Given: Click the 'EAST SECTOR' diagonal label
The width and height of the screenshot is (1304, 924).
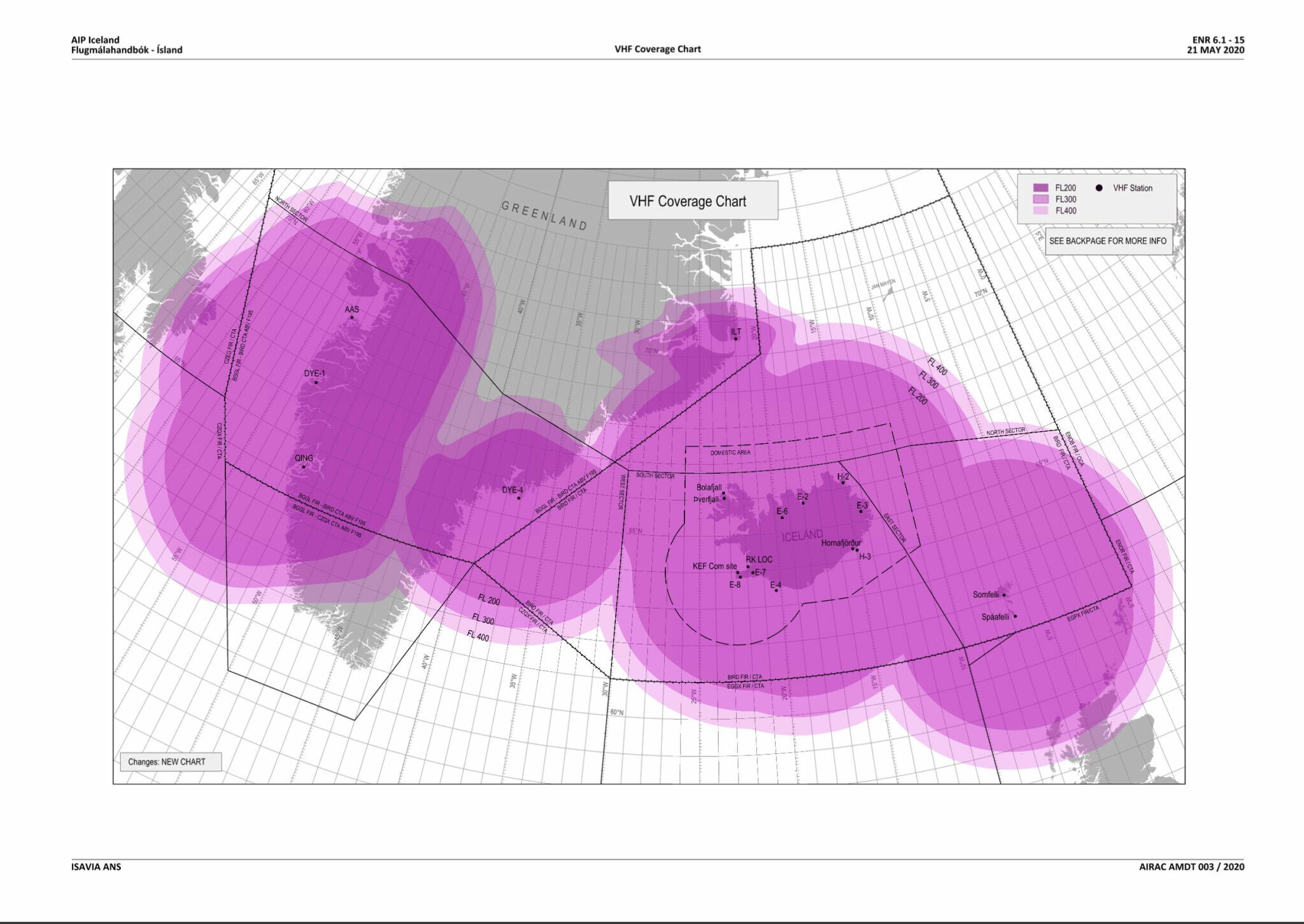Looking at the screenshot, I should (x=895, y=528).
